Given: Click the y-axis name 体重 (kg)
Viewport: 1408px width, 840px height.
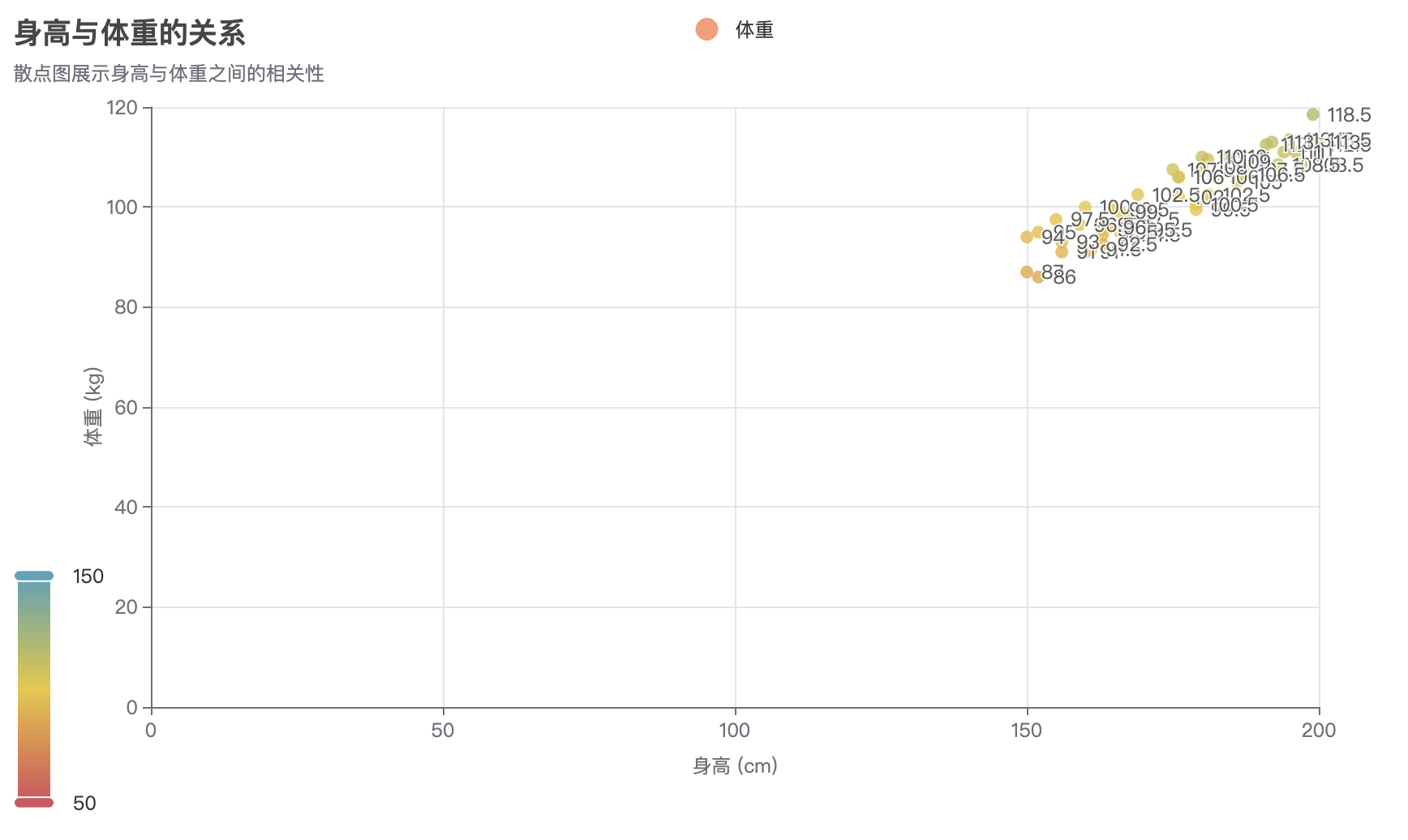Looking at the screenshot, I should tap(94, 407).
